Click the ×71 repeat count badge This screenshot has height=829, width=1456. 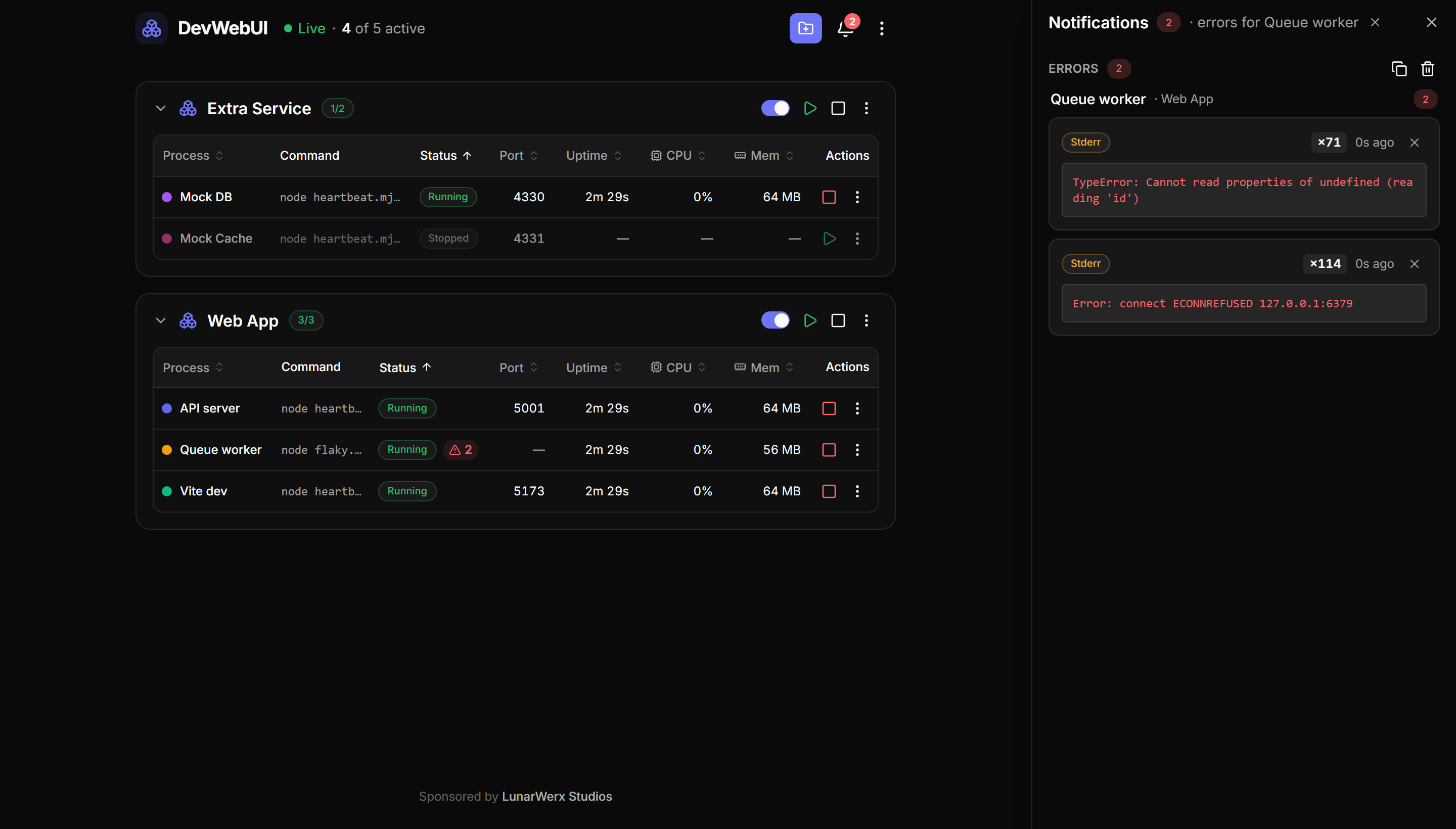(1329, 143)
